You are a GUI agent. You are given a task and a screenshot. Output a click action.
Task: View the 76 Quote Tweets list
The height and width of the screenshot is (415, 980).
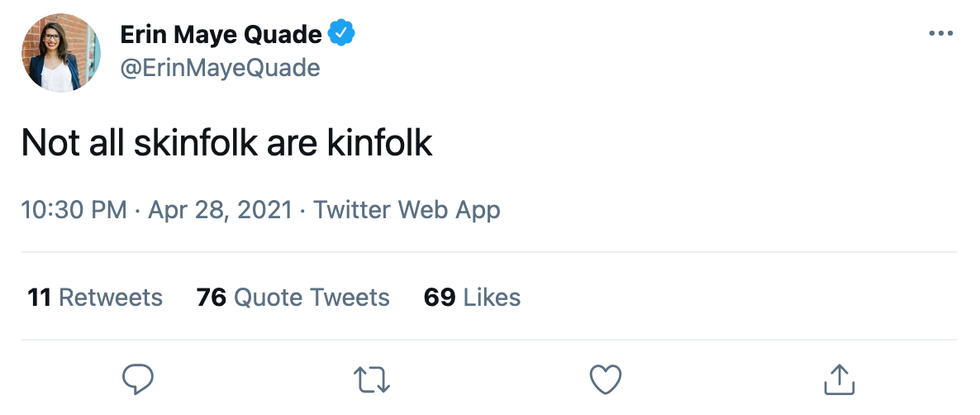[293, 297]
